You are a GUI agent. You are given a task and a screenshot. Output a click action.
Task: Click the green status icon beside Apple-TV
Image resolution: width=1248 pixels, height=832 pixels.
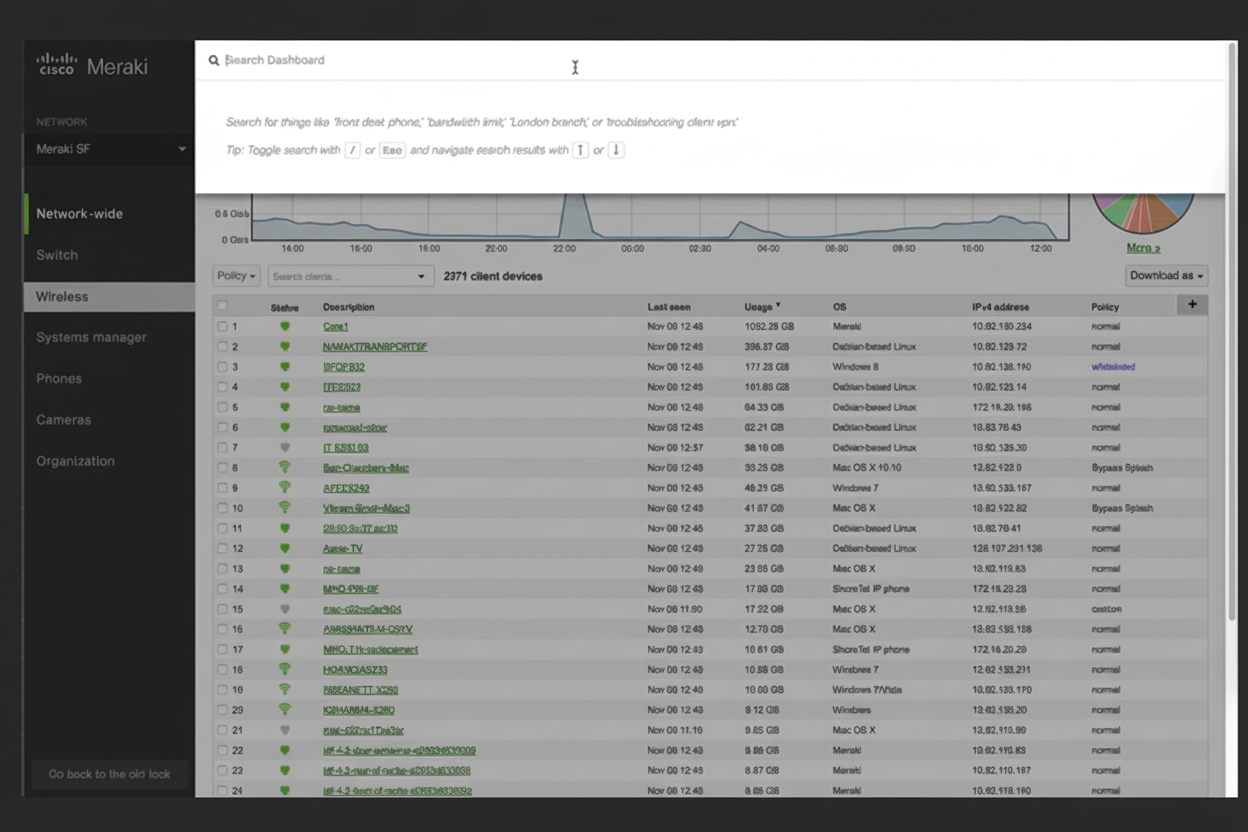(x=285, y=548)
